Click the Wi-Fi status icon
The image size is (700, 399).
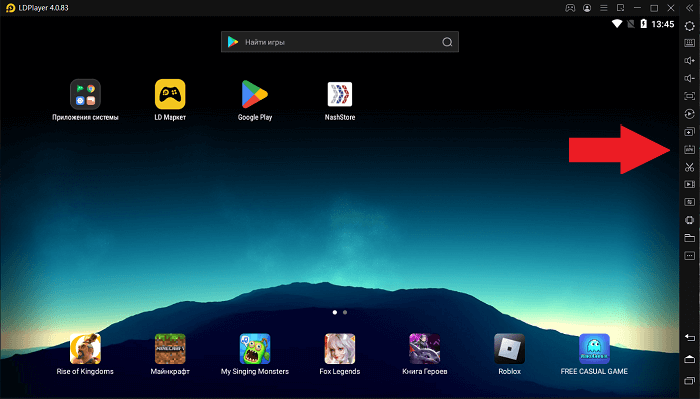click(617, 24)
